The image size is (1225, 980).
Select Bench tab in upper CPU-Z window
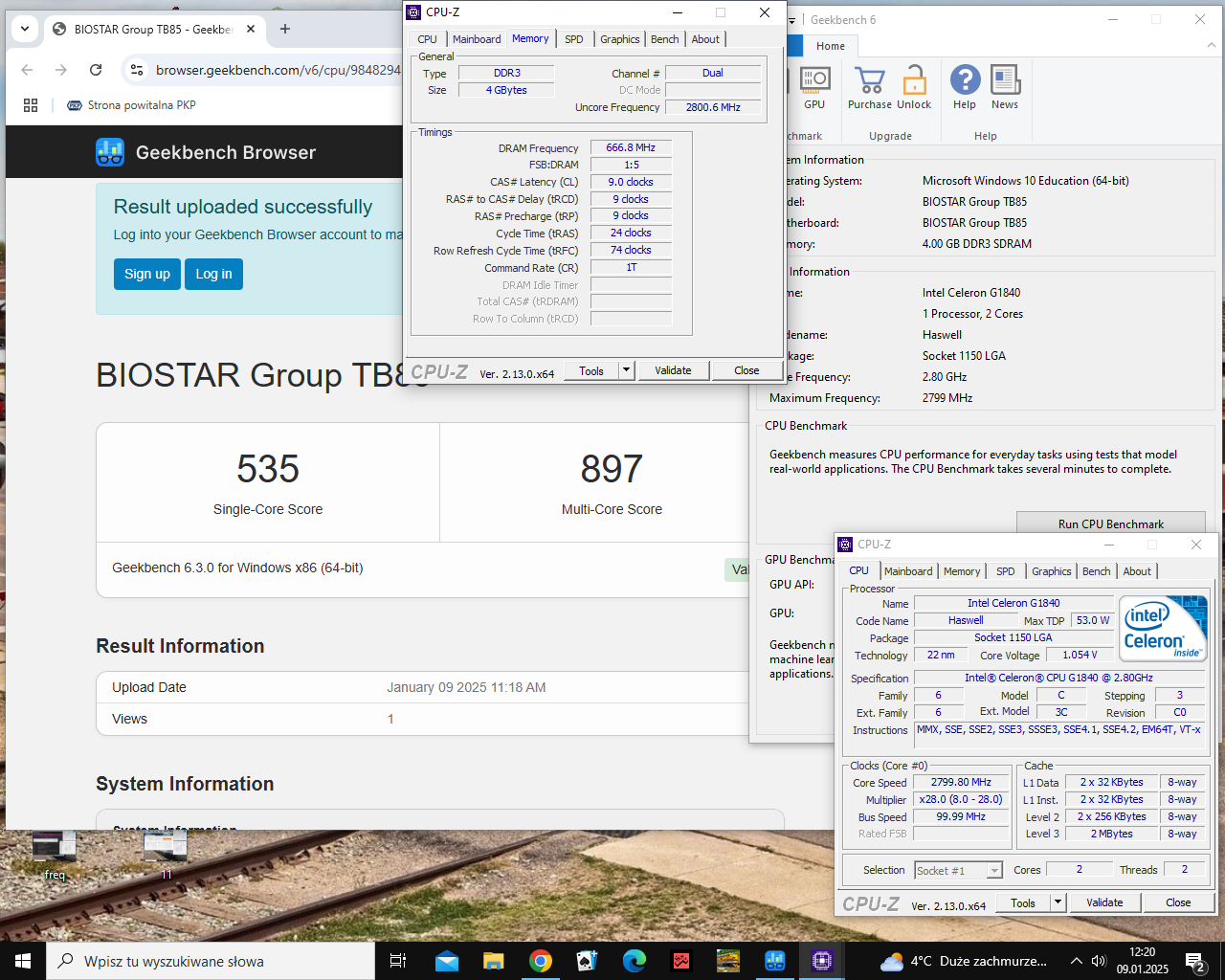pos(665,39)
